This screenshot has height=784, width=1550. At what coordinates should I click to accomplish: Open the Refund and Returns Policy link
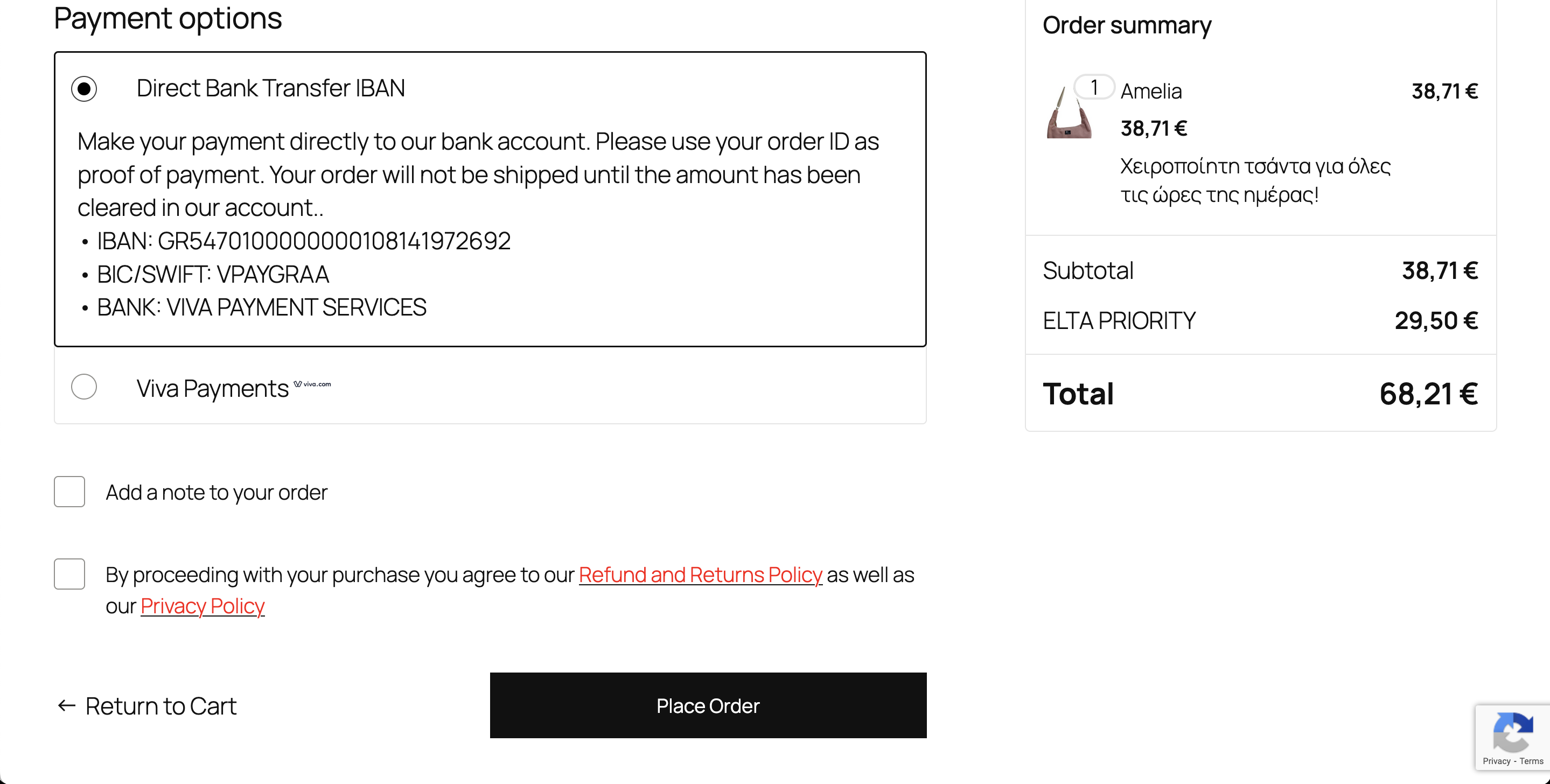(x=700, y=575)
